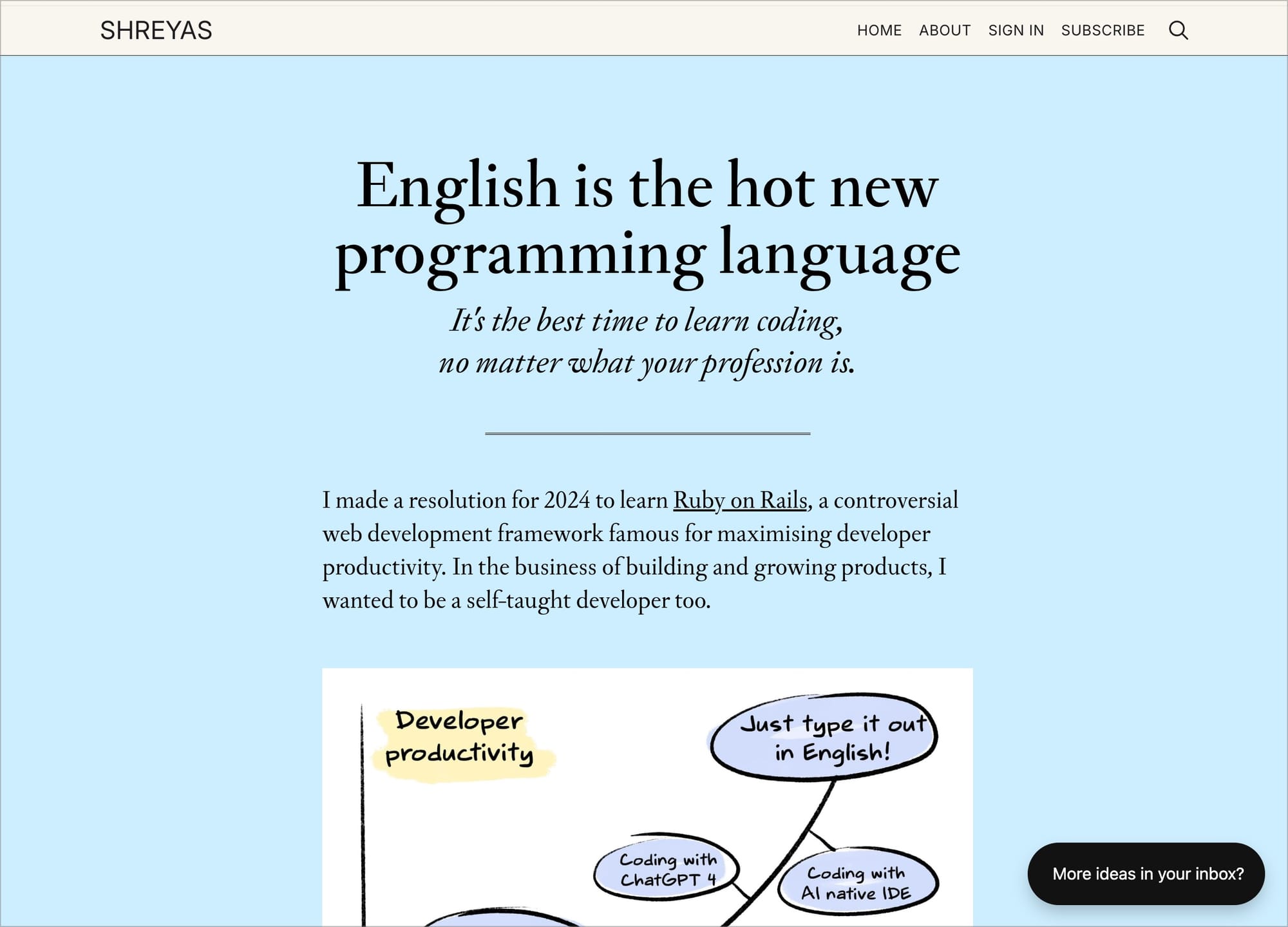
Task: Click the word 'self-taught' in paragraph
Action: pos(518,600)
